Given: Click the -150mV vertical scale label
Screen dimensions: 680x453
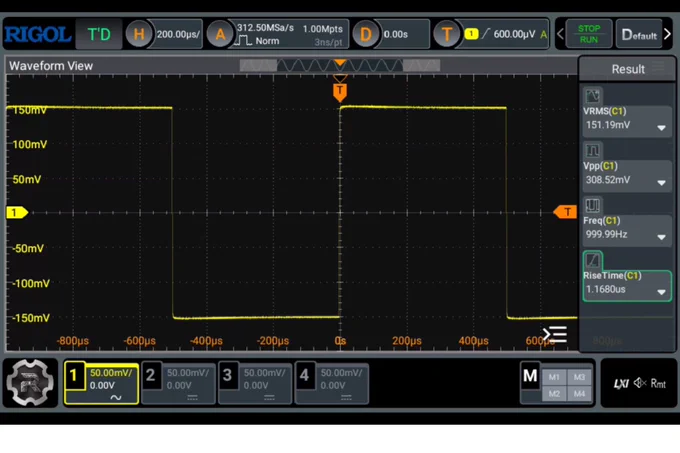Looking at the screenshot, I should tap(31, 318).
